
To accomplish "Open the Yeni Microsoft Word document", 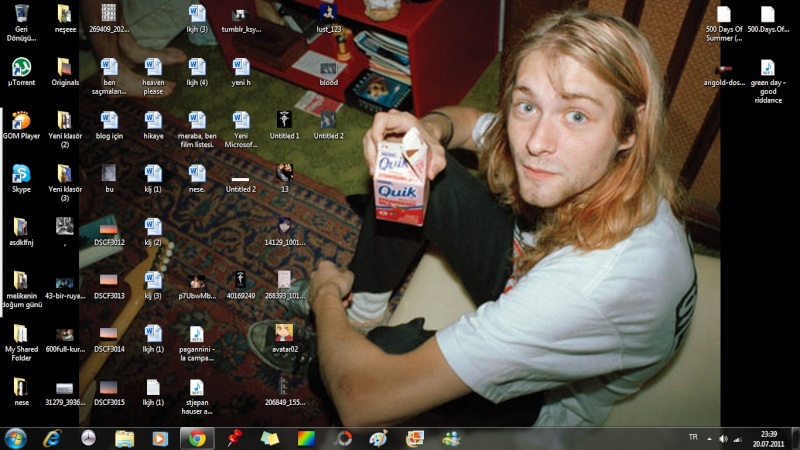I will tap(241, 130).
